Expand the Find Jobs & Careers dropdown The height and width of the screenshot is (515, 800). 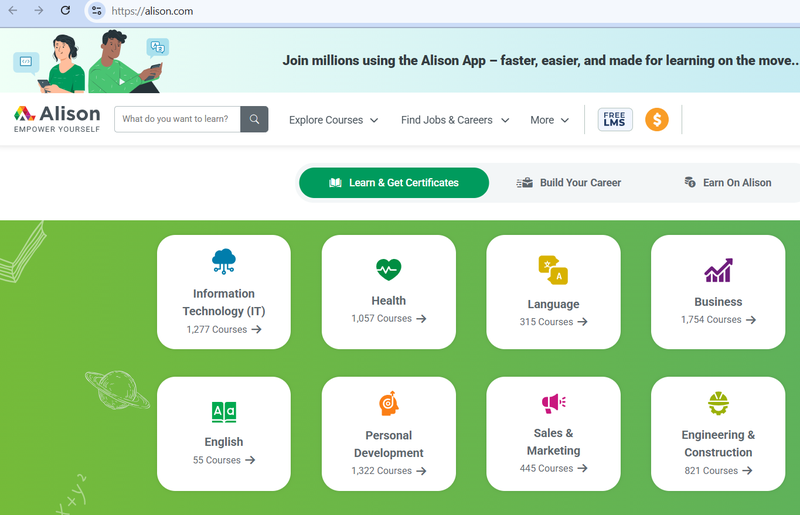(x=455, y=120)
